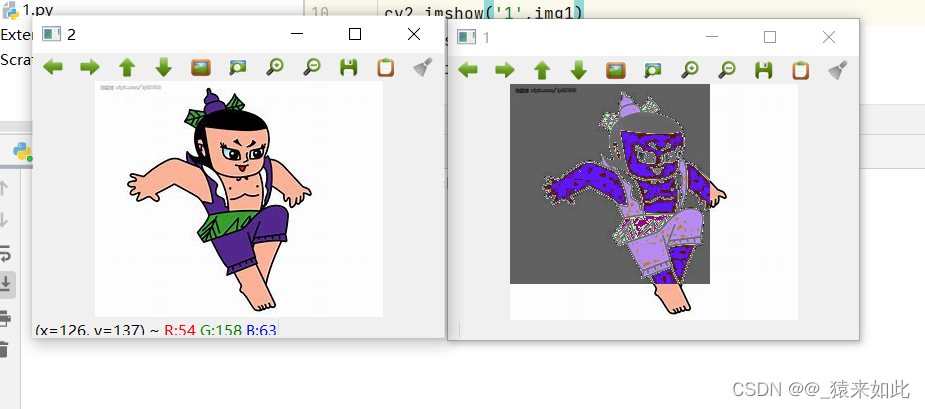Viewport: 925px width, 409px height.
Task: Click the up arrow in PyCharm's run sidebar
Action: click(x=4, y=188)
